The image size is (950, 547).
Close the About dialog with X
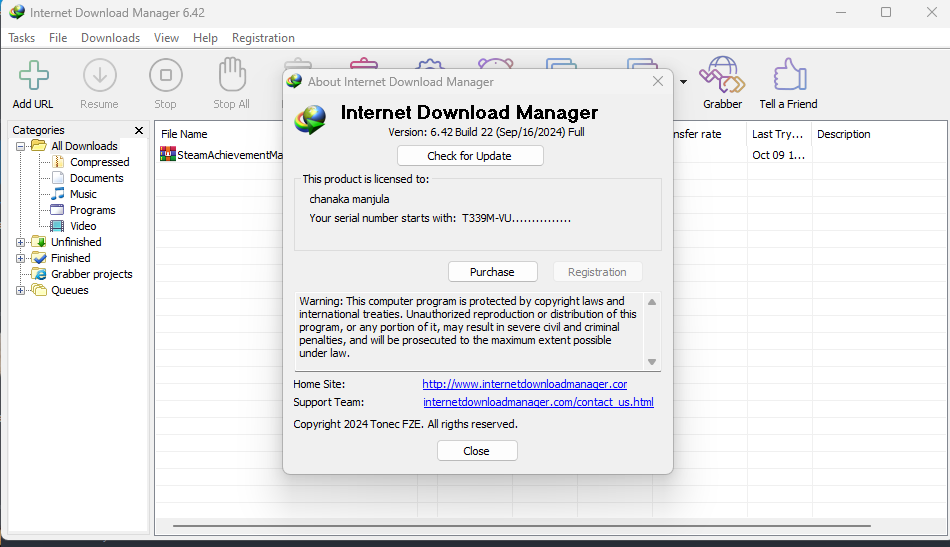coord(658,81)
